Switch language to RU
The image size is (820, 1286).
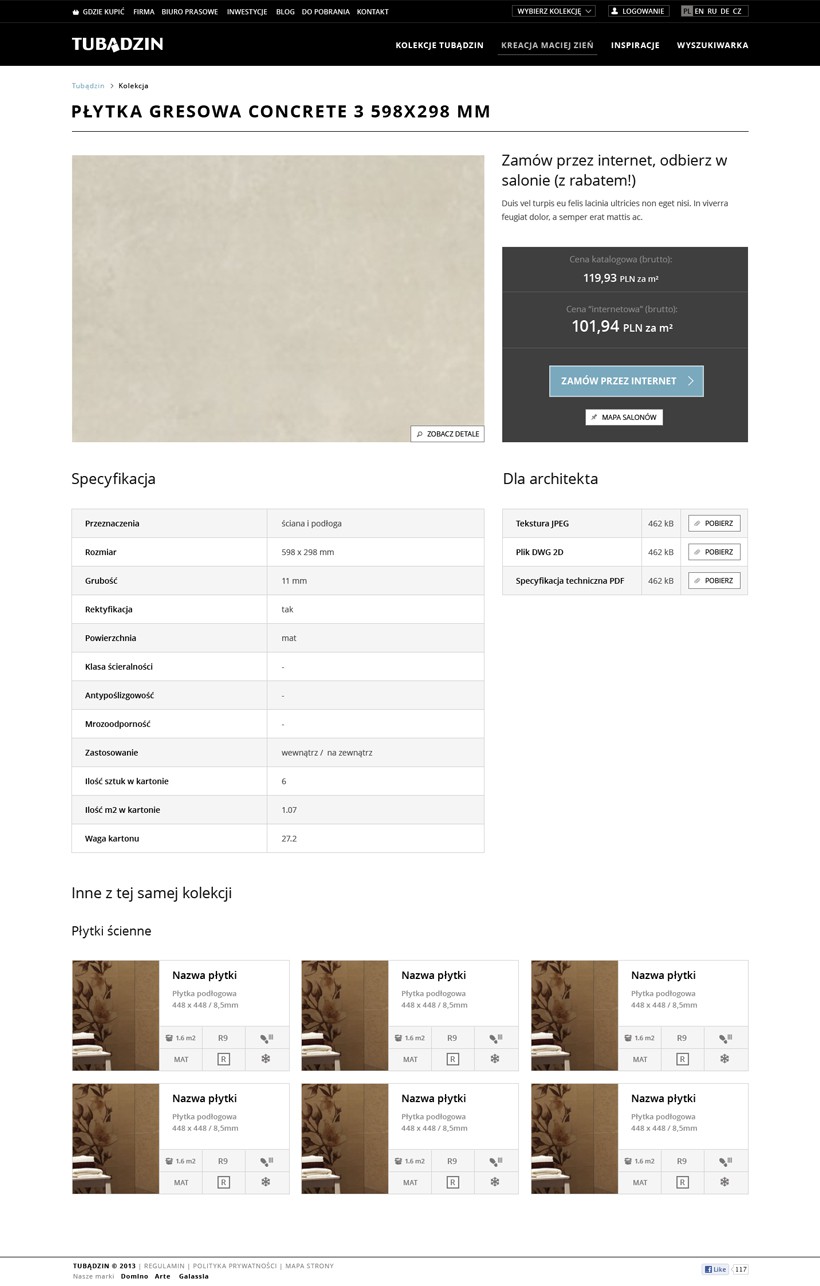click(x=712, y=11)
